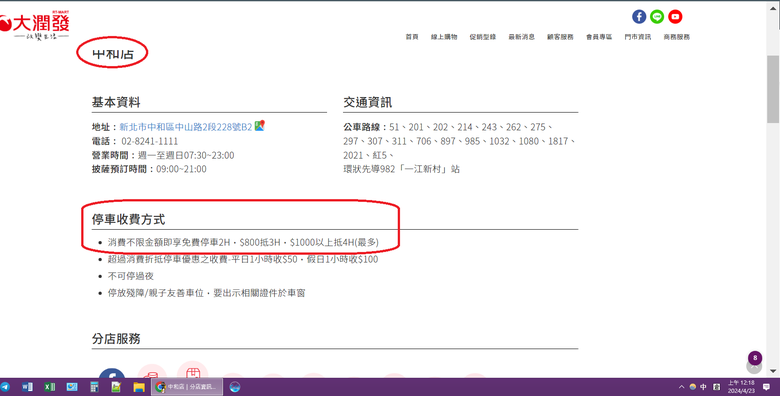Click the store's Facebook service icon under 分店服務
This screenshot has width=780, height=396.
(x=111, y=374)
